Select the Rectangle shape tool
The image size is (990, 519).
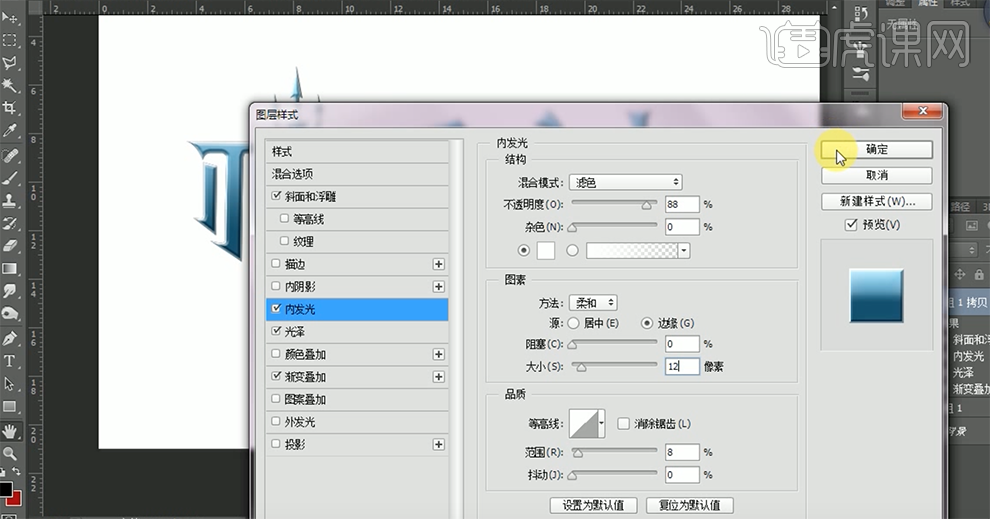click(x=9, y=407)
